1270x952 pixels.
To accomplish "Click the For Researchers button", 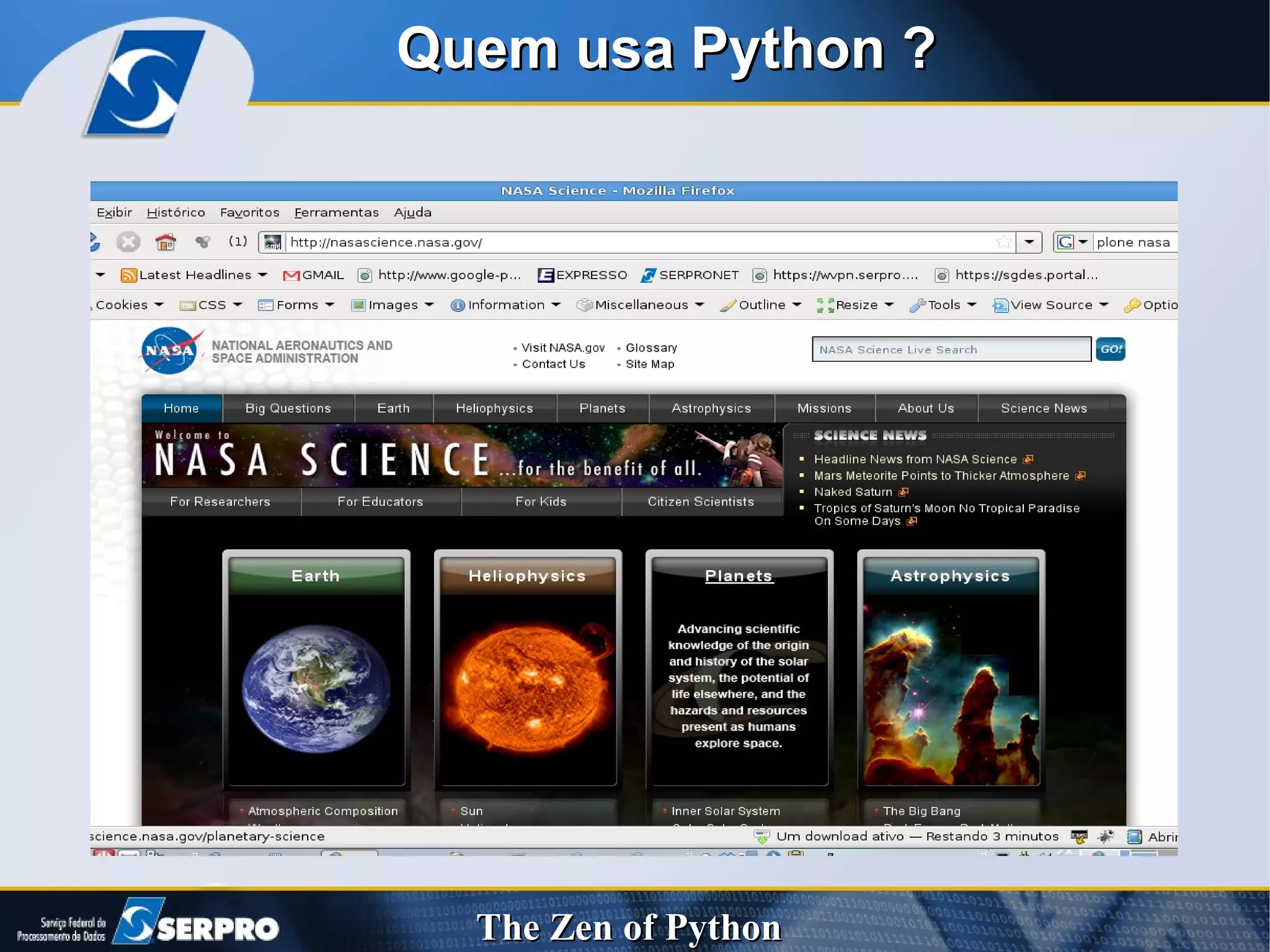I will point(221,502).
